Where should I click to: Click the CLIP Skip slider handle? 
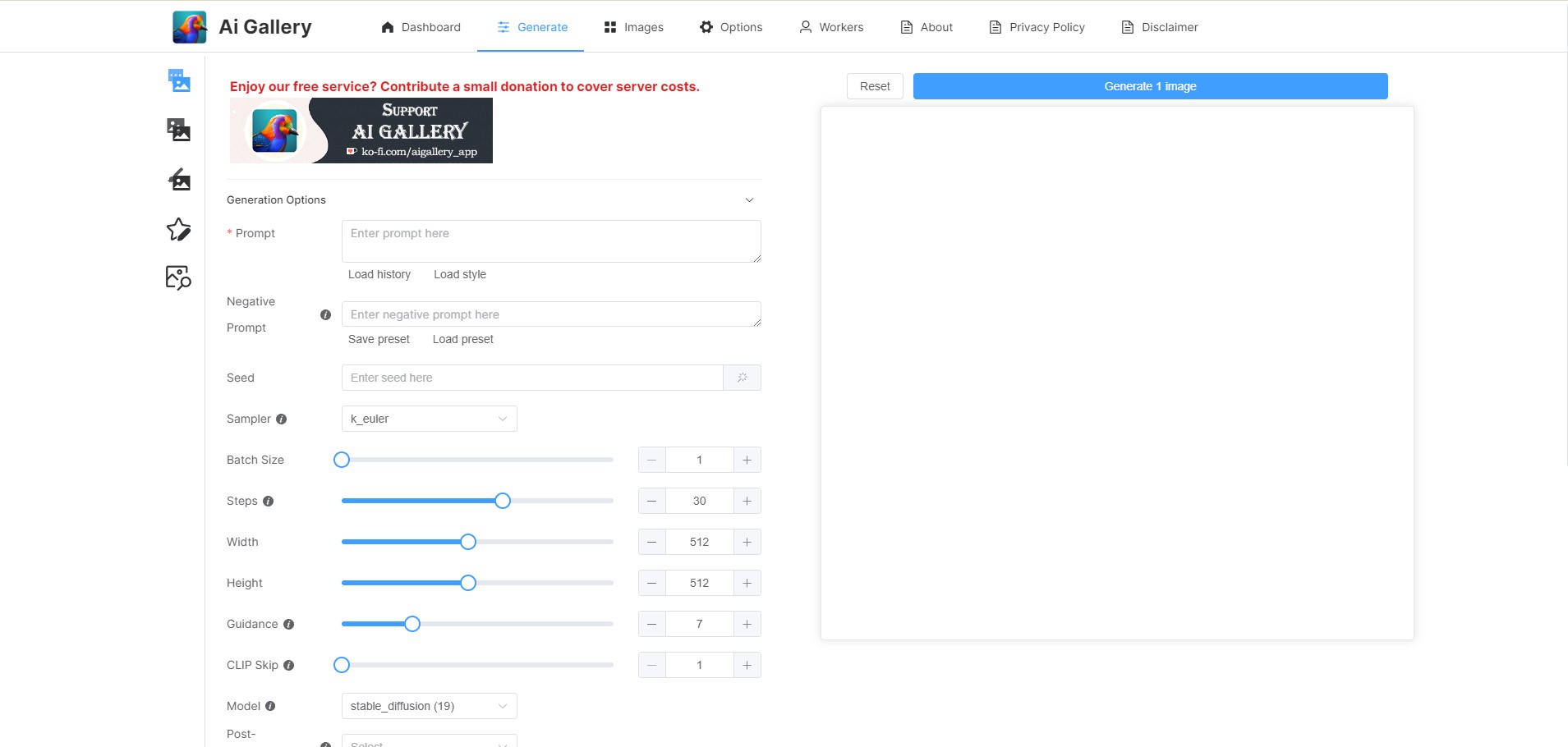point(342,665)
